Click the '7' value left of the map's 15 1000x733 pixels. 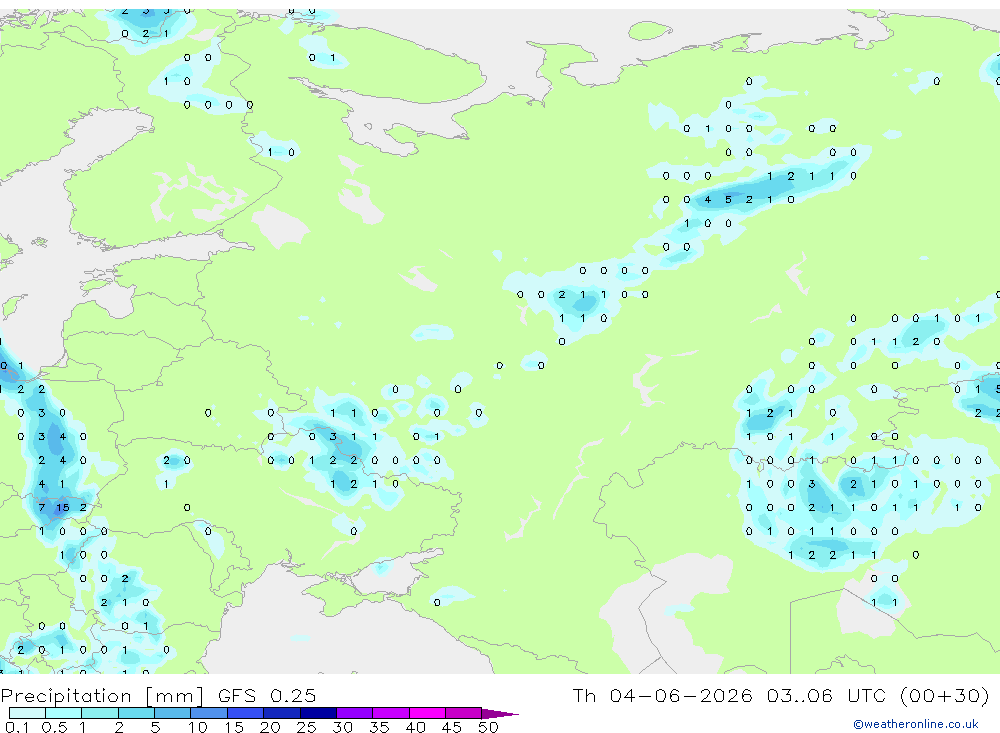click(x=41, y=508)
